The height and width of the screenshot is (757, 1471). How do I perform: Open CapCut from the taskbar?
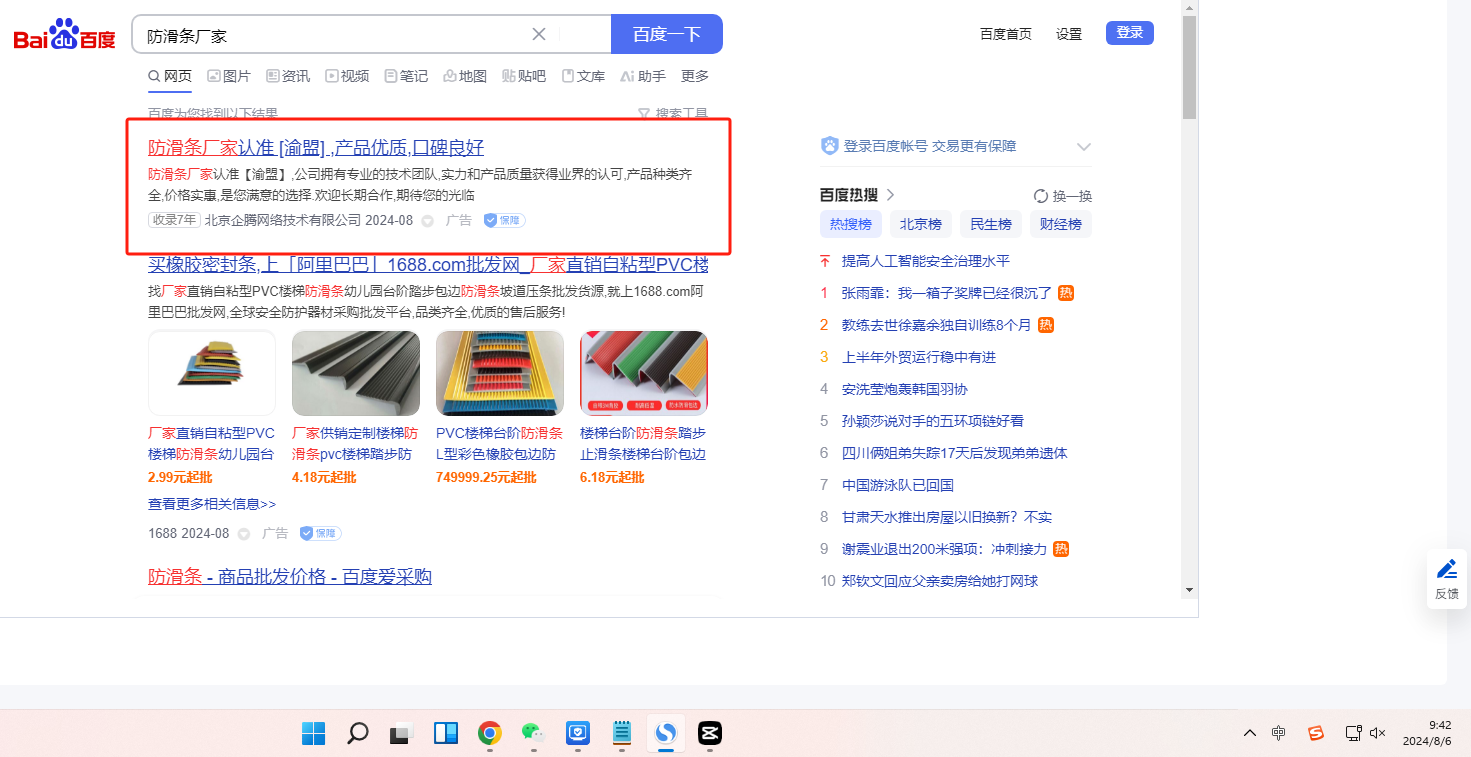[709, 734]
